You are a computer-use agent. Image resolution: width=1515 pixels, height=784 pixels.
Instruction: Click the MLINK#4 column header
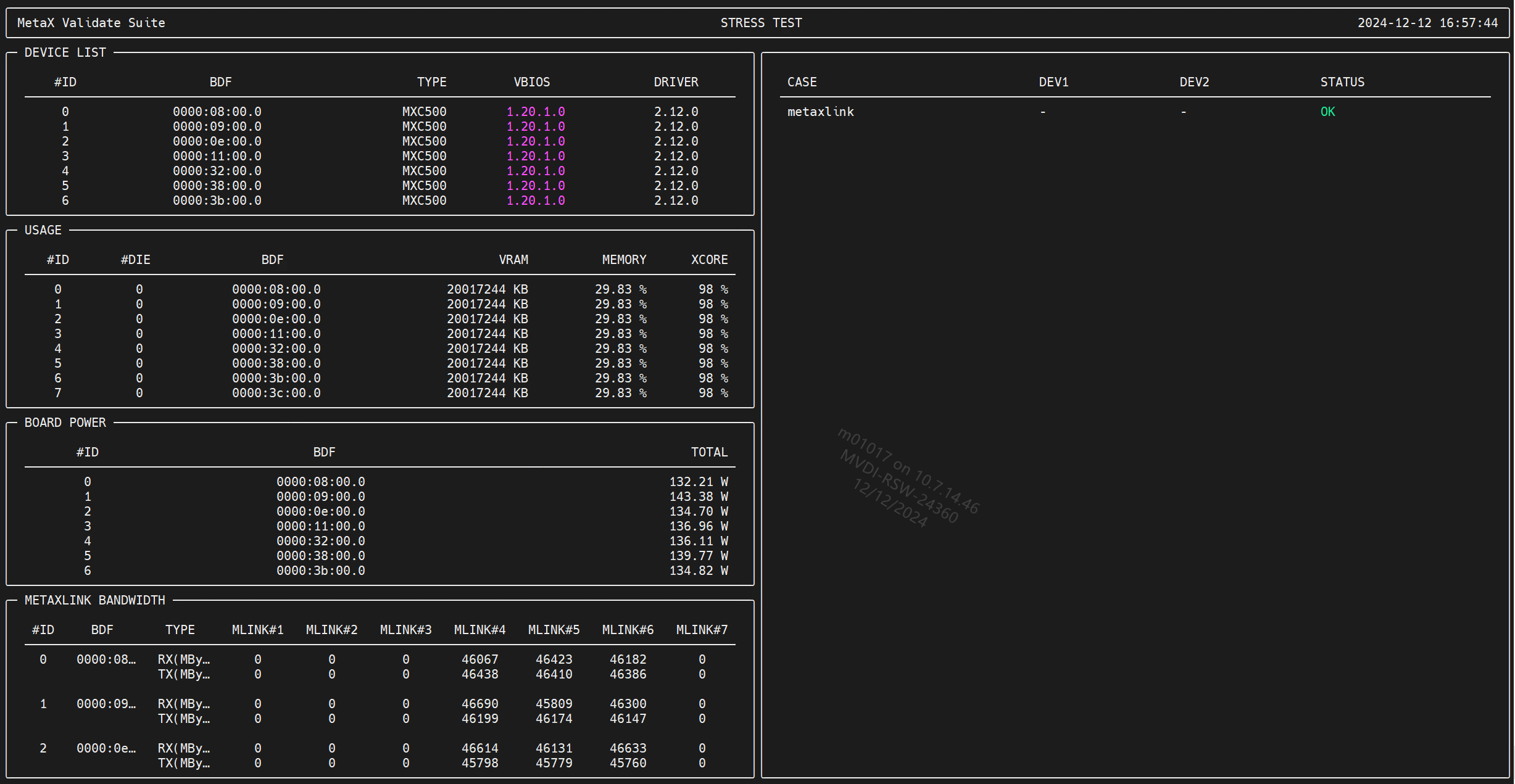coord(479,630)
